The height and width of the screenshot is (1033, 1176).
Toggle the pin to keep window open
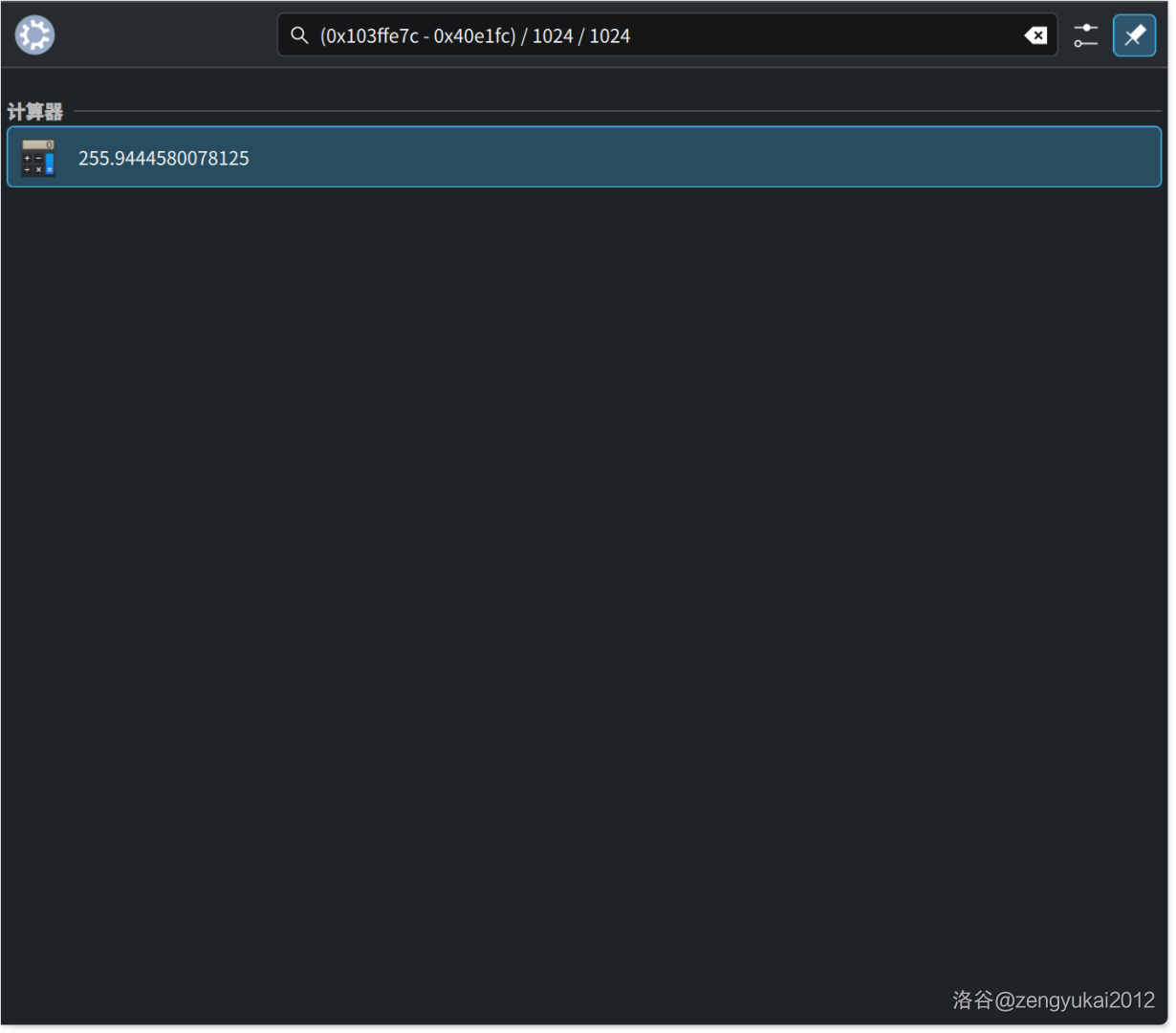(1134, 35)
